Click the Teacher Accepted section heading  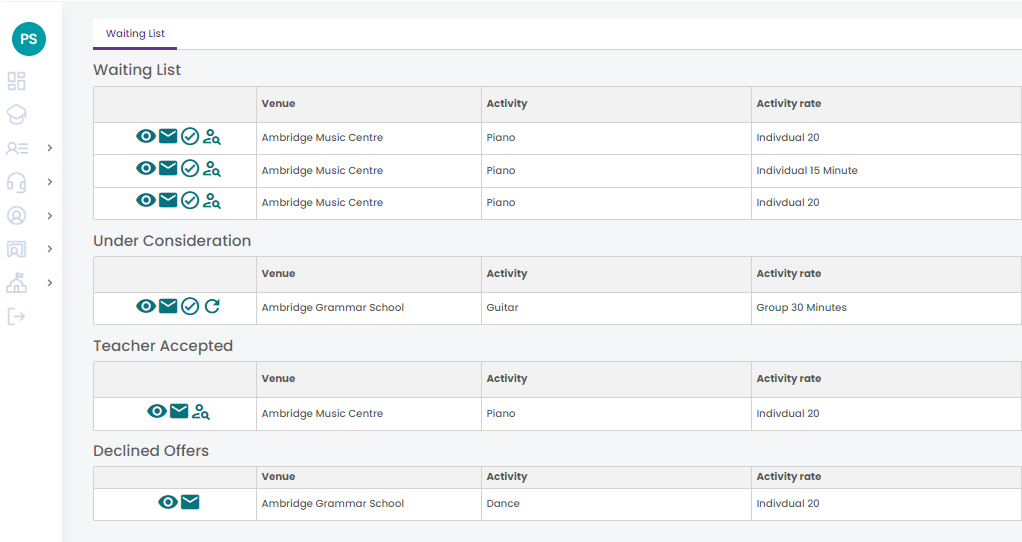point(163,346)
